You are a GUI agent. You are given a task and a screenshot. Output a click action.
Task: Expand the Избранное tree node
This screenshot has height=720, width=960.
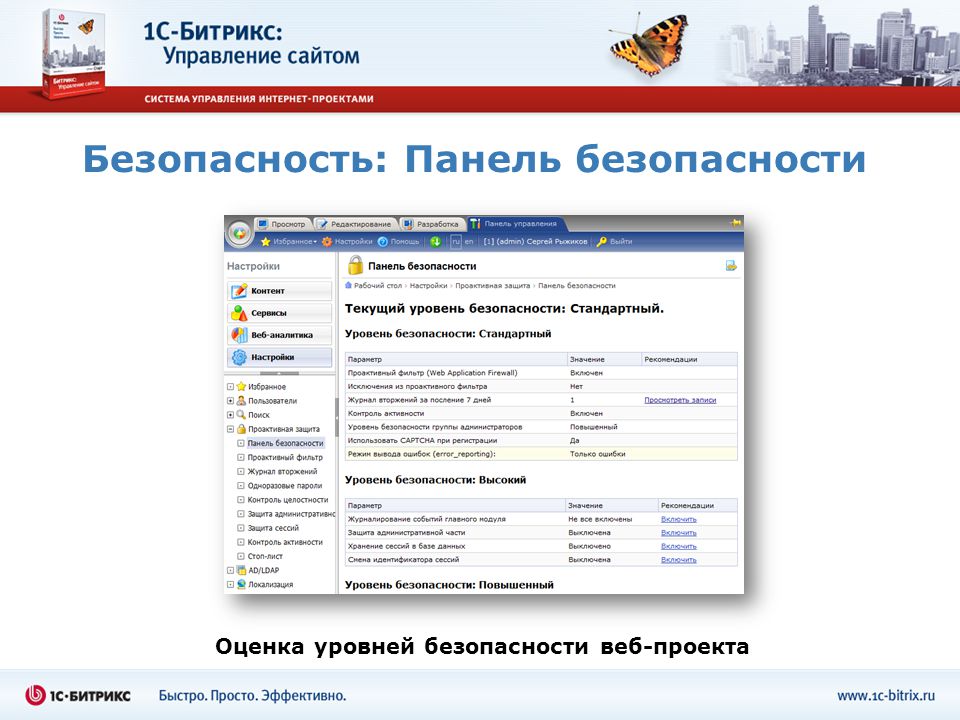(230, 387)
